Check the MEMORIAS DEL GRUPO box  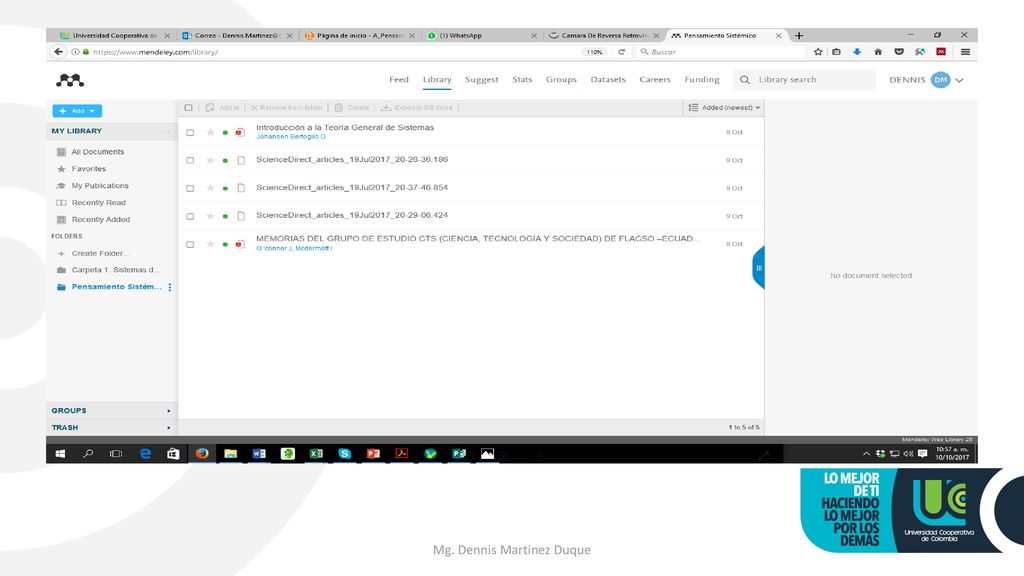click(190, 244)
